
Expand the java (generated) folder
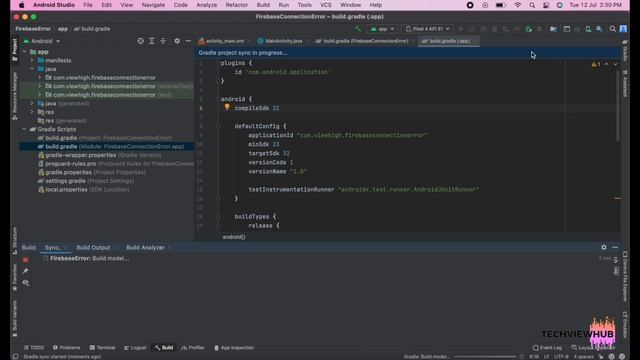tap(32, 103)
